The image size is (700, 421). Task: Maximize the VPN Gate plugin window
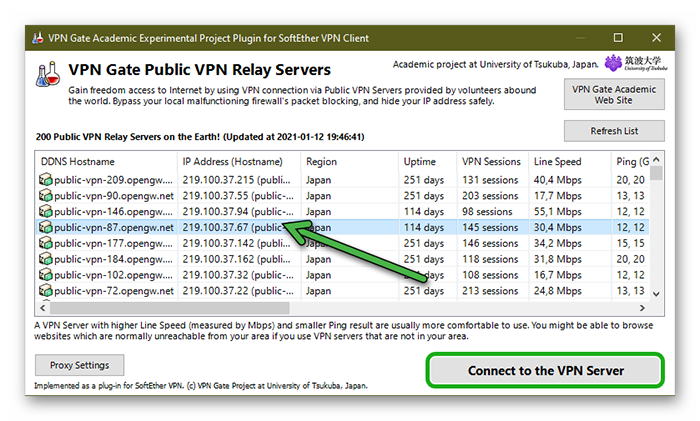[x=618, y=38]
